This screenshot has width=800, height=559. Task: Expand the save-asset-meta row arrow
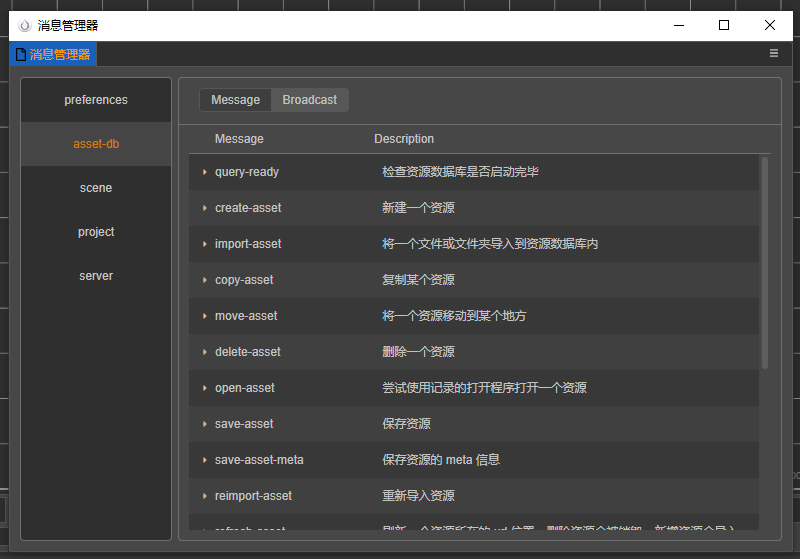click(205, 460)
